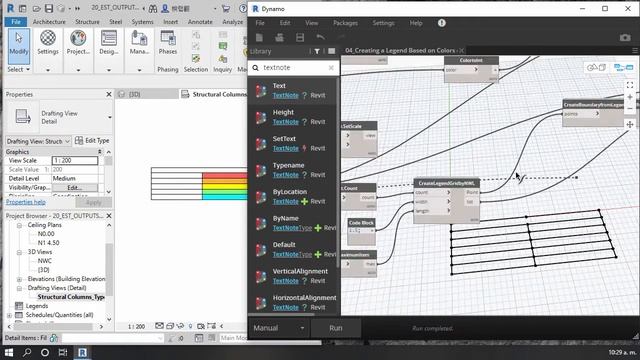Viewport: 640px width, 360px height.
Task: Click Dynamo camera export image icon
Action: click(x=625, y=38)
